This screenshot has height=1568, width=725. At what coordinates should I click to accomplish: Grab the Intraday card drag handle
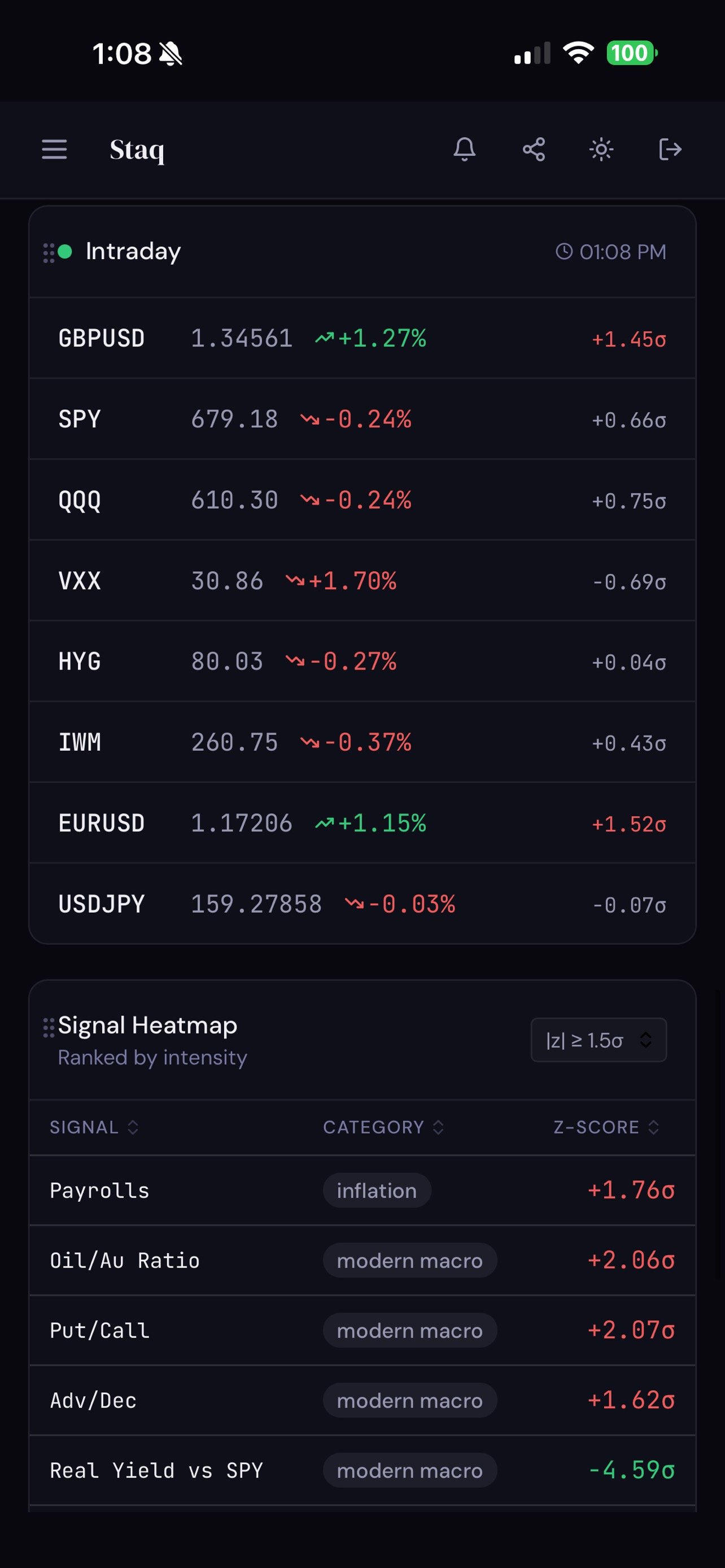49,253
